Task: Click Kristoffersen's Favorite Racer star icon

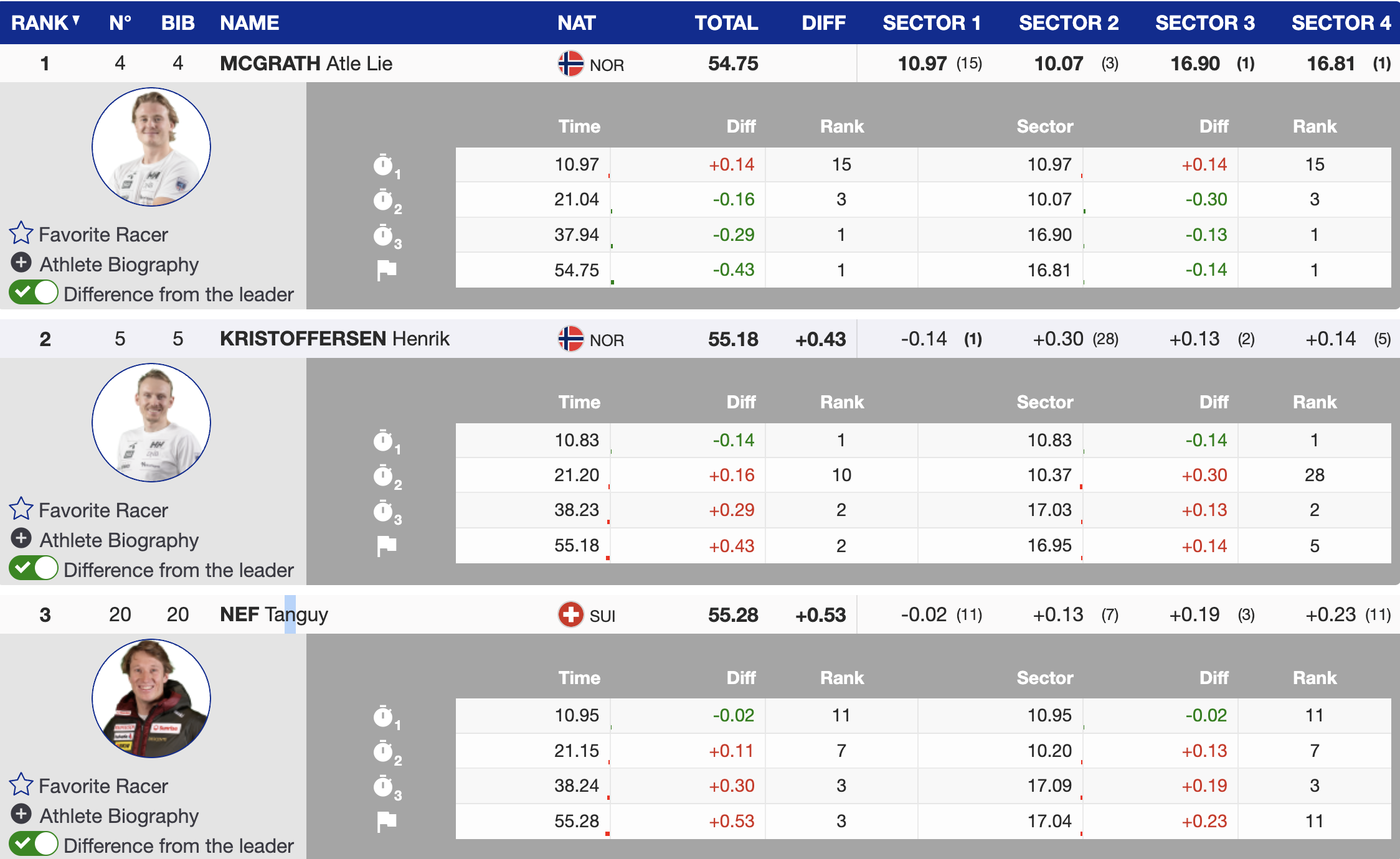Action: (x=21, y=509)
